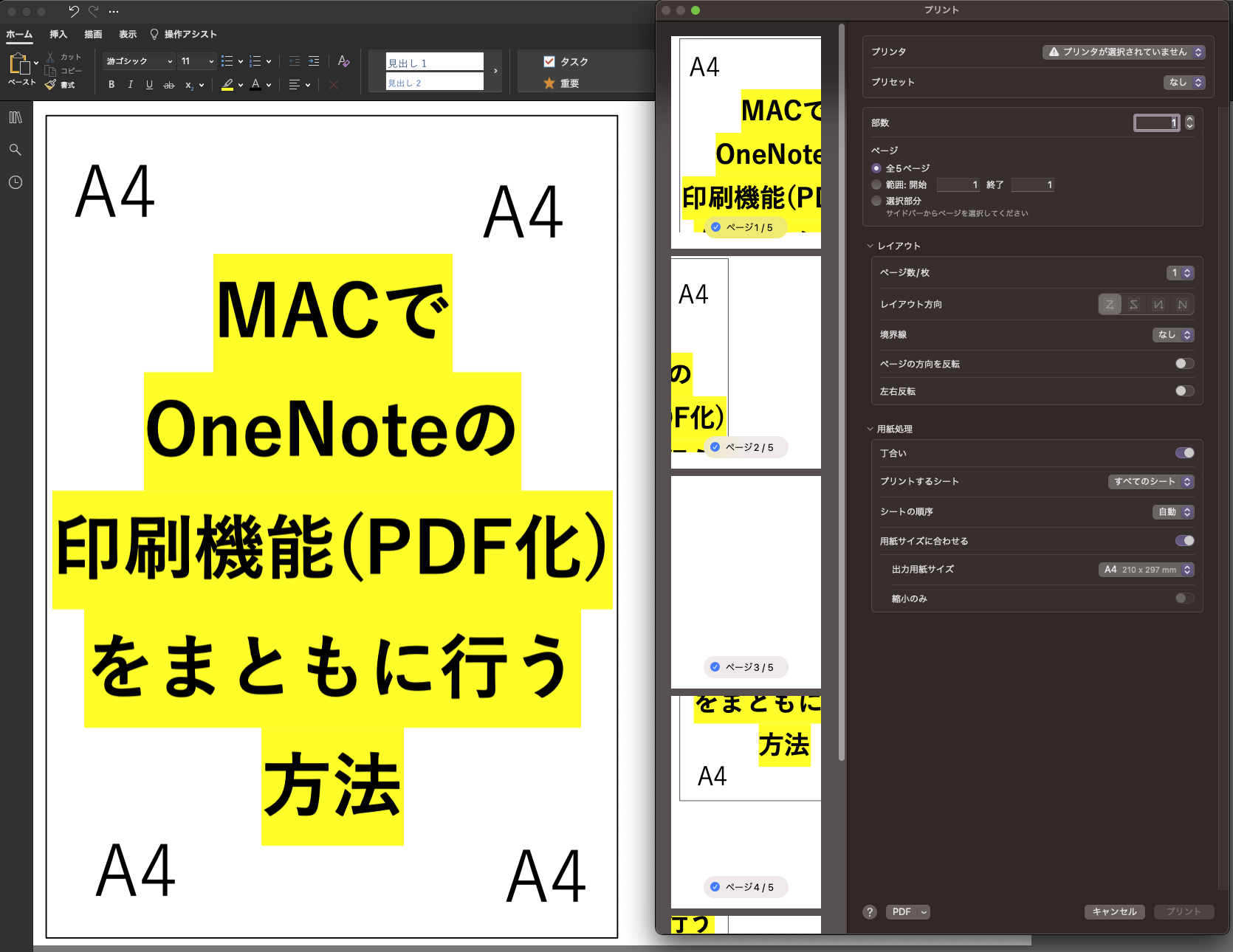Turn off the 丁合い toggle

coord(1184,452)
